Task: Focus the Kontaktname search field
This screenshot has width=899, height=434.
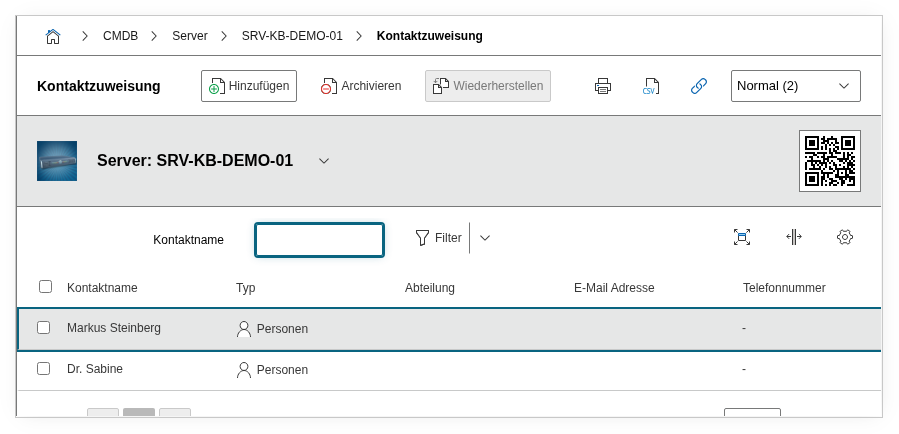Action: (319, 240)
